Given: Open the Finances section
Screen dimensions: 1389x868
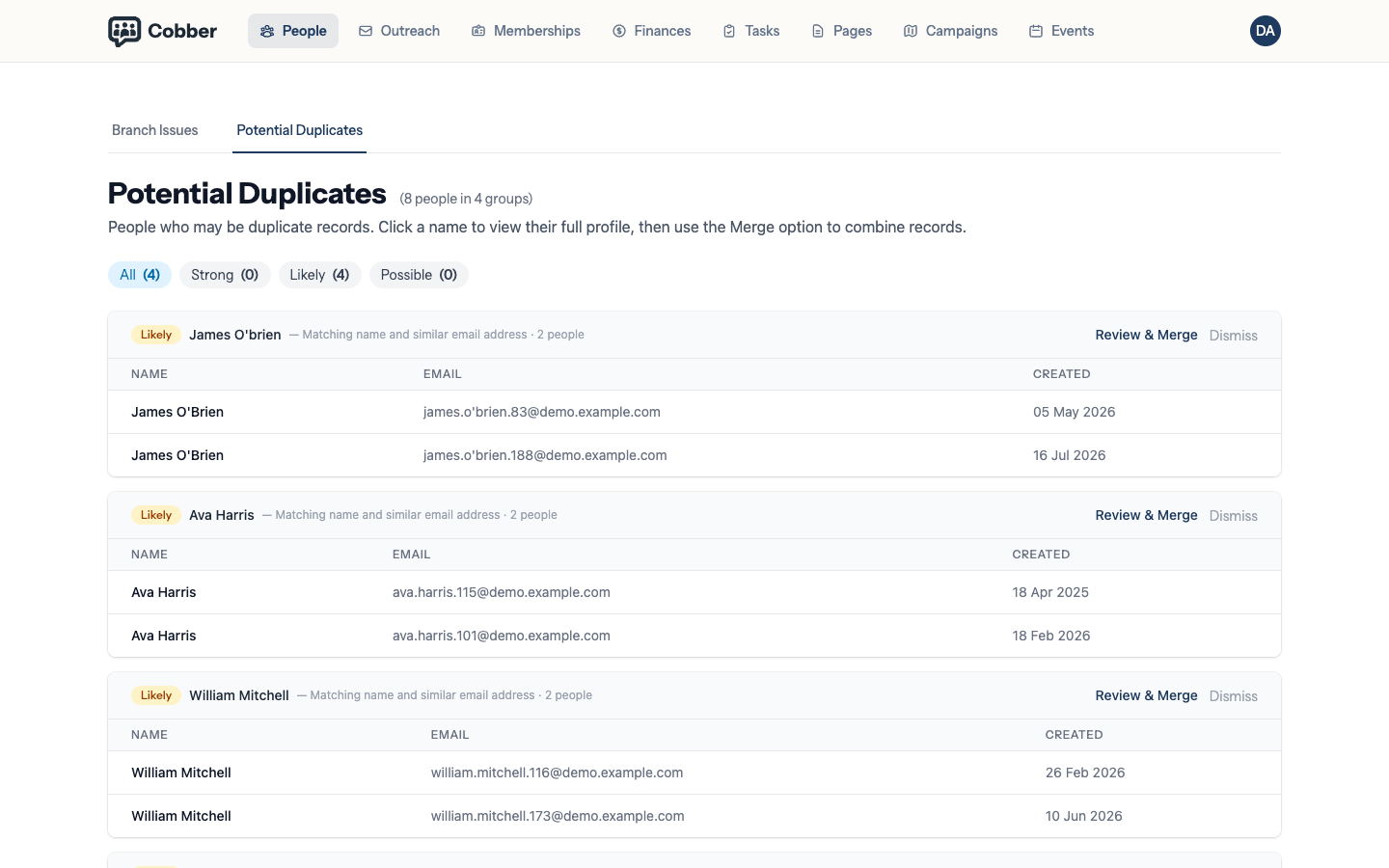Looking at the screenshot, I should click(x=652, y=31).
